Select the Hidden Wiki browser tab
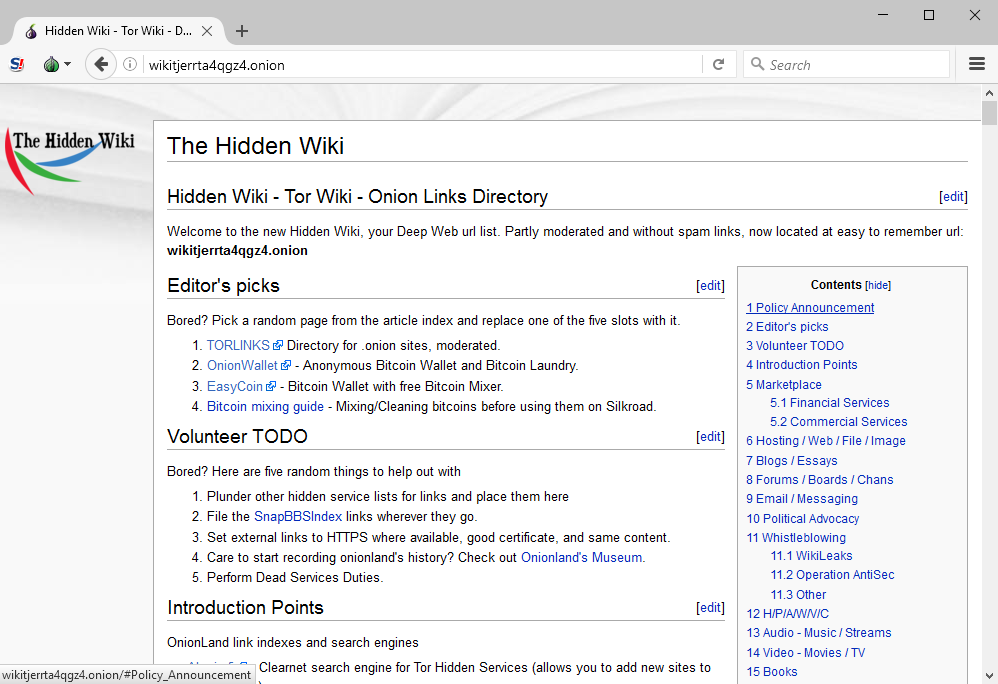 118,31
